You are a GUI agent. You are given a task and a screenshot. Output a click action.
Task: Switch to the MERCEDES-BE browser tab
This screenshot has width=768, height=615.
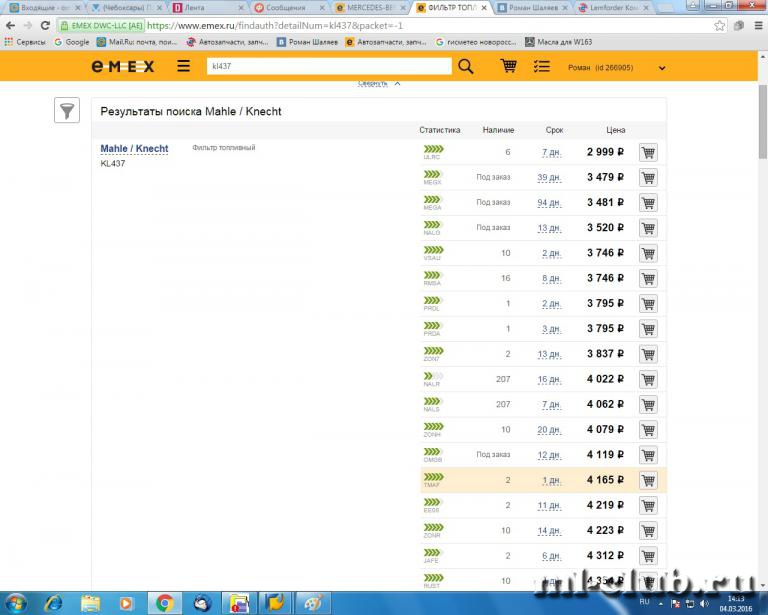(x=371, y=8)
